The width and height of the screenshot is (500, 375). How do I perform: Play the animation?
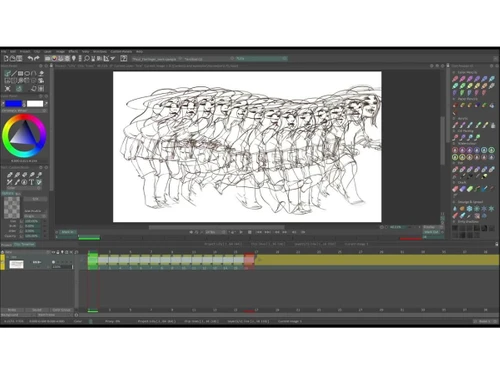click(x=241, y=232)
